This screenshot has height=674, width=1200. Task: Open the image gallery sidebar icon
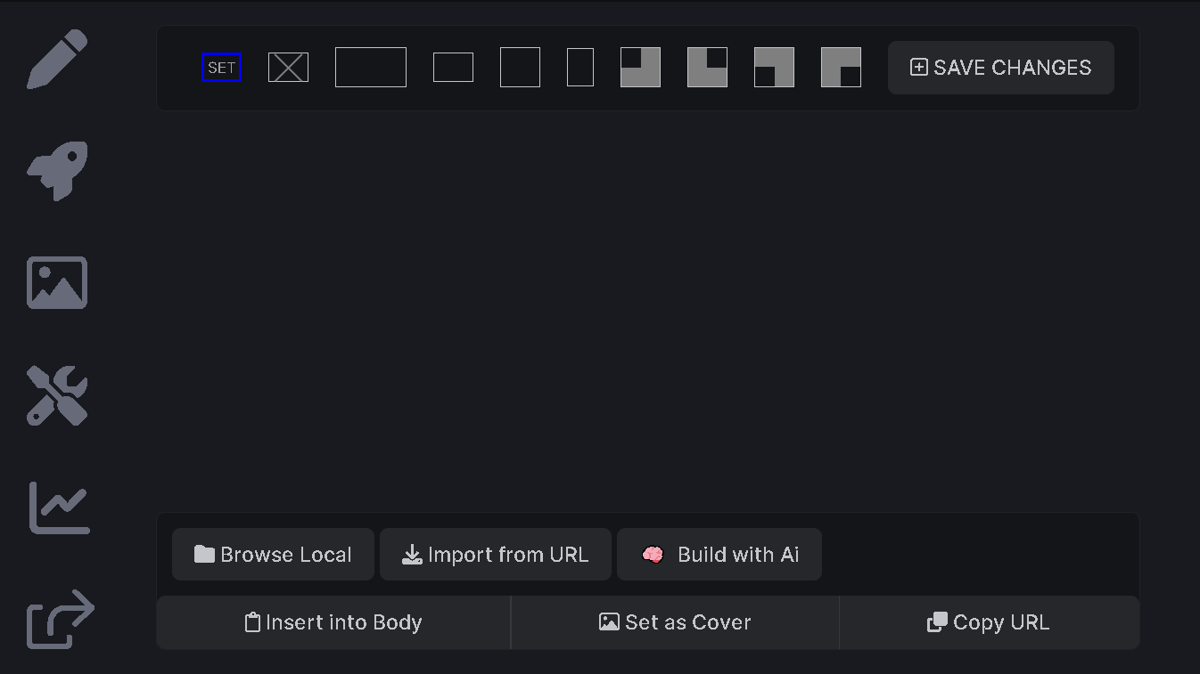point(57,283)
